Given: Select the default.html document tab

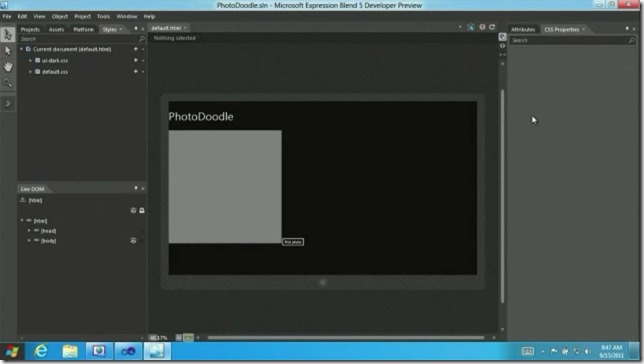Looking at the screenshot, I should (x=166, y=28).
